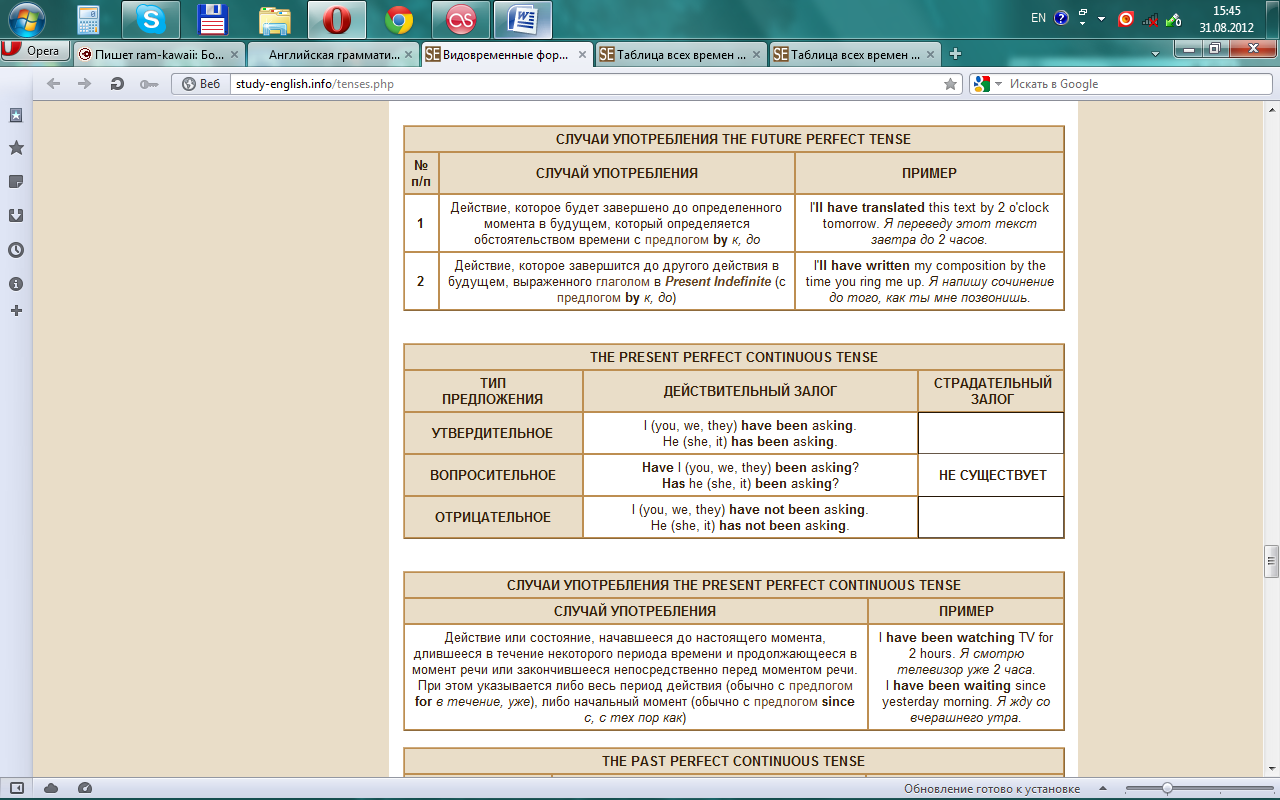This screenshot has height=800, width=1280.
Task: Toggle the sidebar panel from status bar
Action: tap(16, 788)
